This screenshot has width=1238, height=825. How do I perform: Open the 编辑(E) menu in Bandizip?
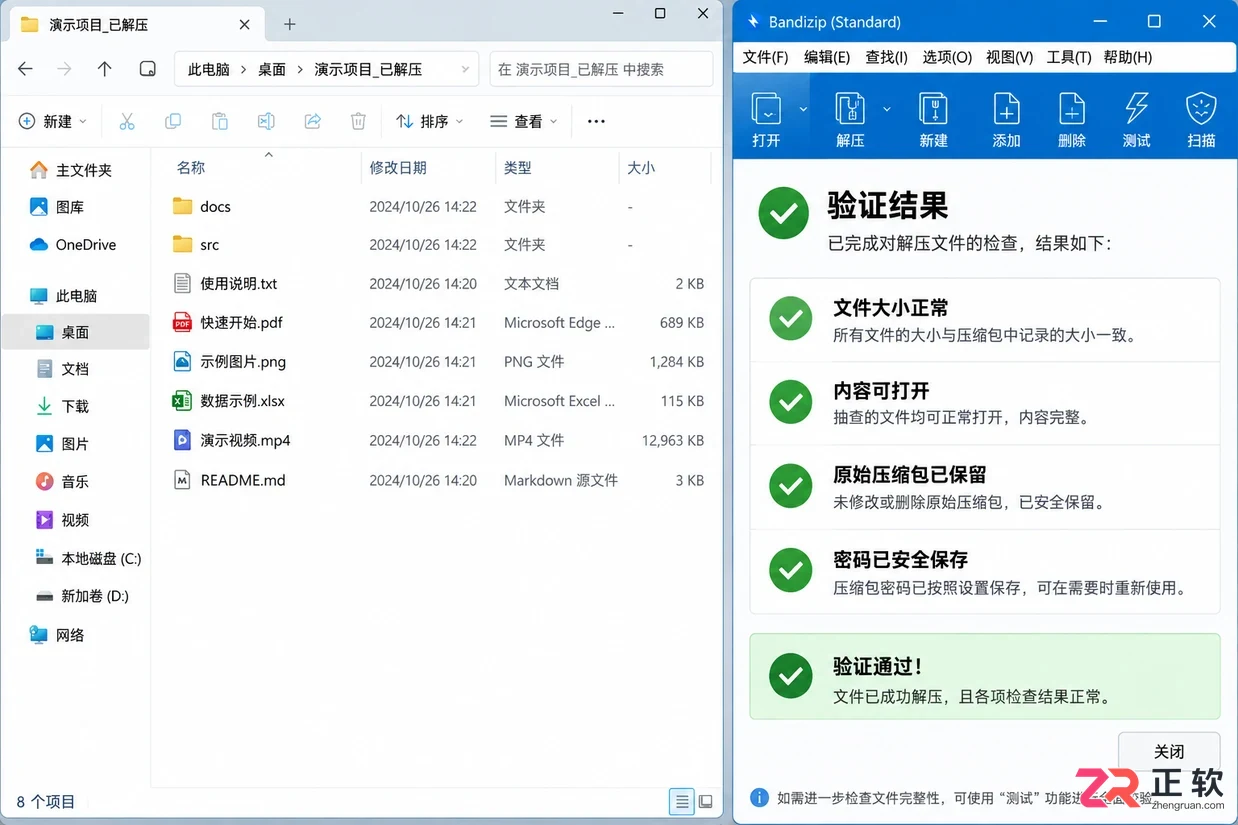click(x=827, y=57)
